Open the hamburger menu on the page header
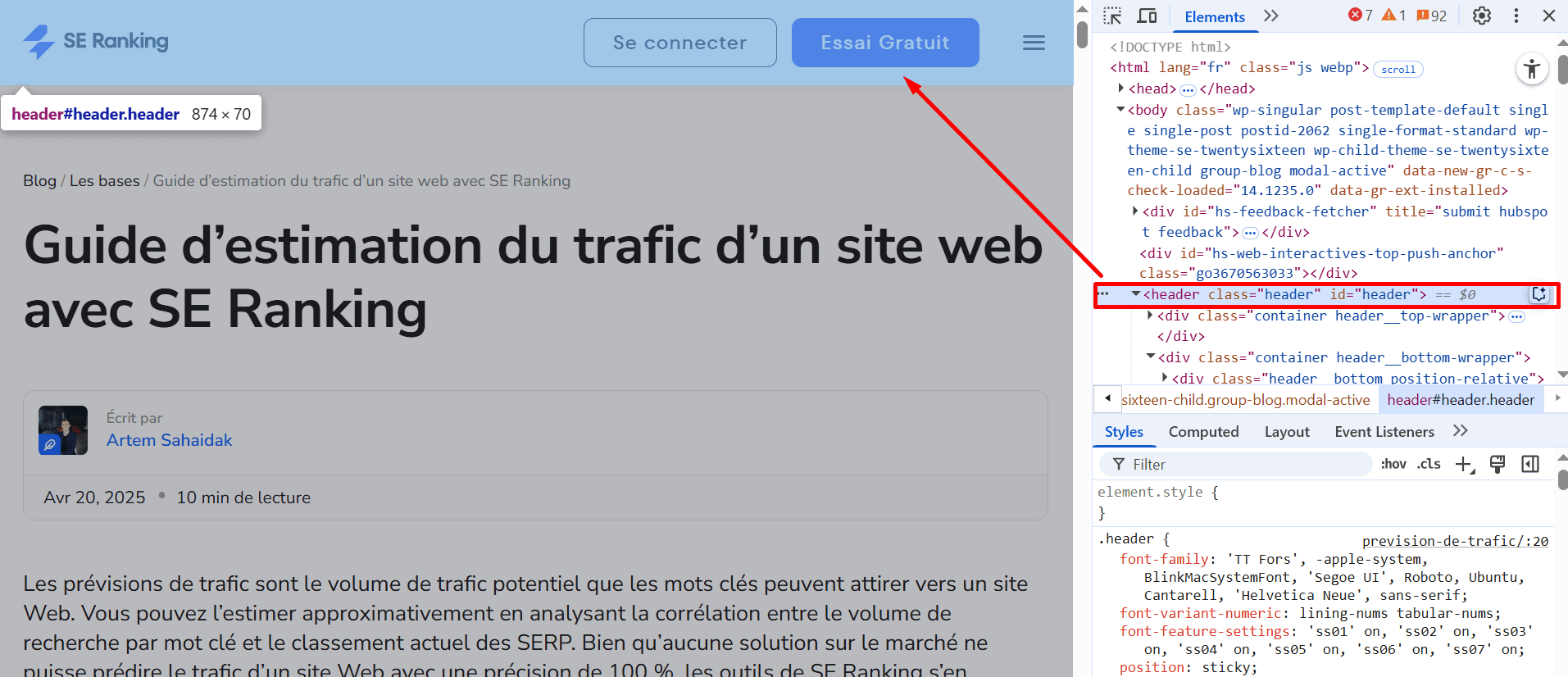Viewport: 1568px width, 677px height. coord(1034,43)
